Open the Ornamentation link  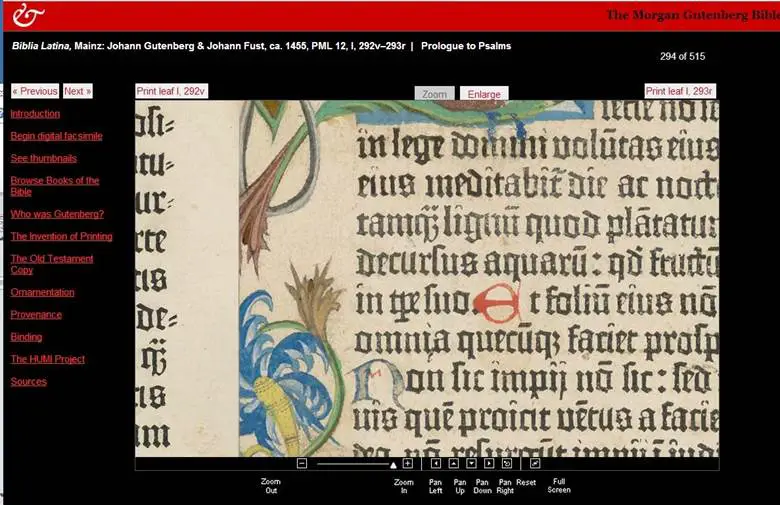(x=42, y=292)
